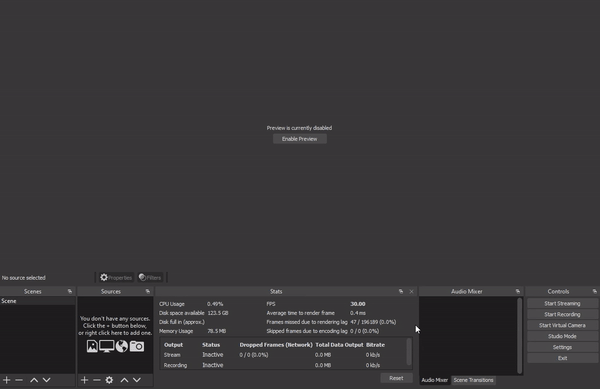The width and height of the screenshot is (600, 389).
Task: Click 'Dropped Frames (Network)' column header
Action: [x=276, y=345]
